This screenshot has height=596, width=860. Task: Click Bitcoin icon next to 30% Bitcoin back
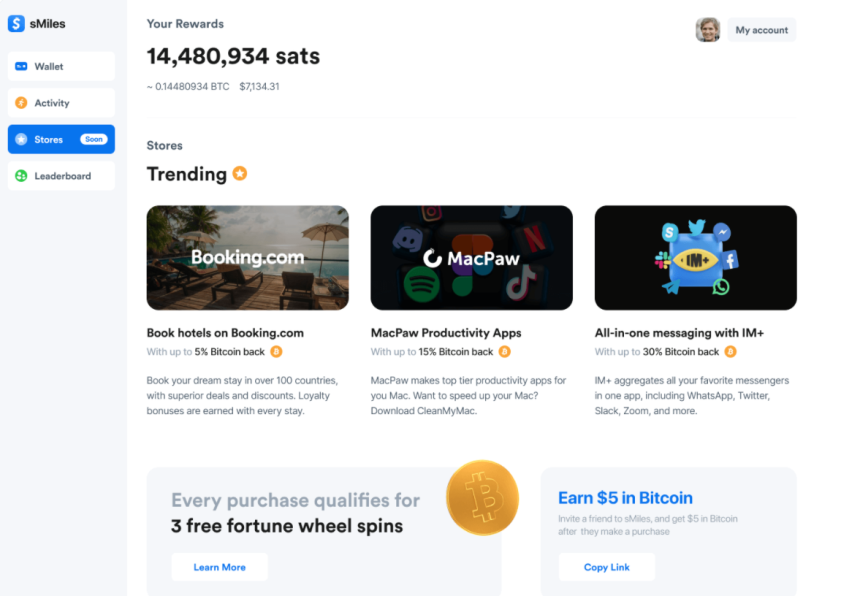pos(731,352)
